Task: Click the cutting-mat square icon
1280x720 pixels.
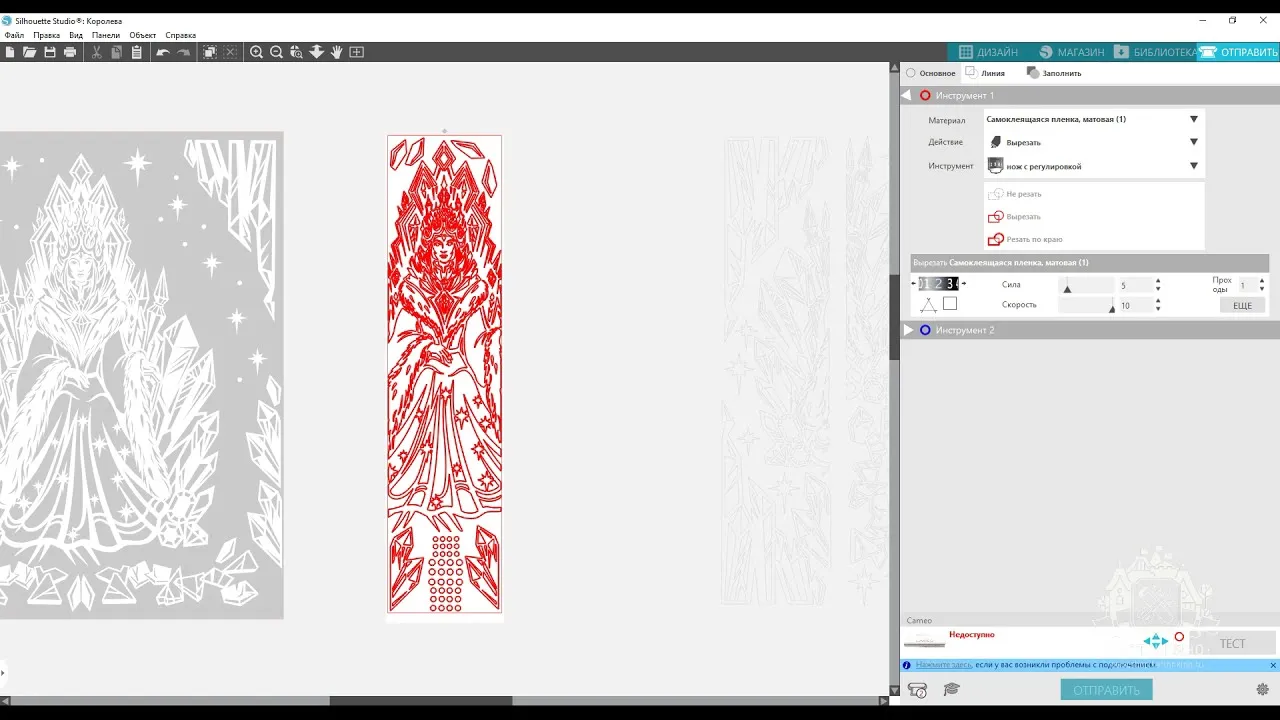Action: [950, 304]
